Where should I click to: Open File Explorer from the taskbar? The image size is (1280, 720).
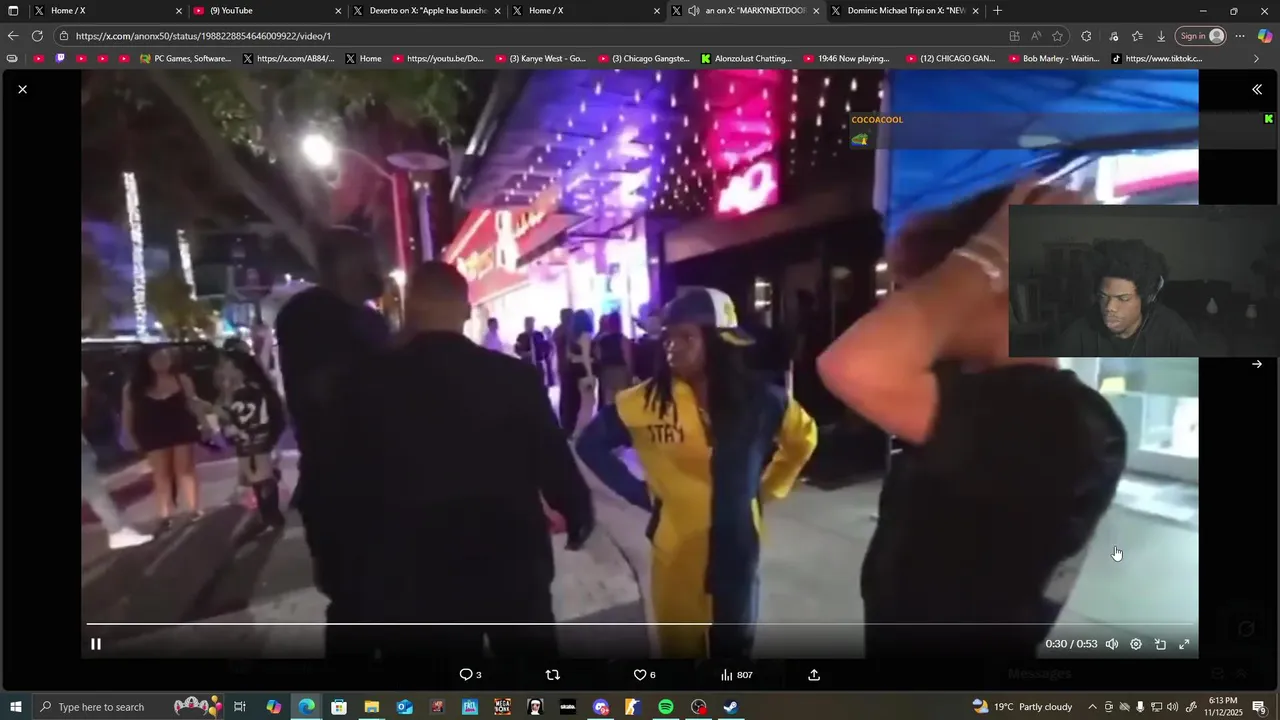tap(371, 707)
